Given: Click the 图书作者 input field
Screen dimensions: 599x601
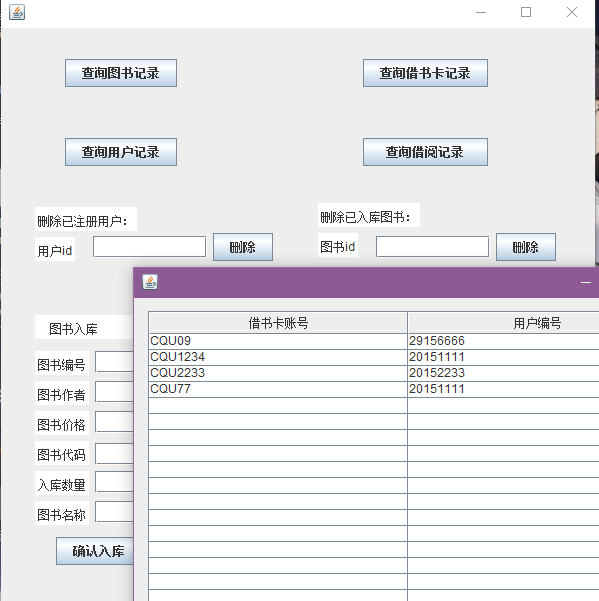Looking at the screenshot, I should (x=114, y=391).
